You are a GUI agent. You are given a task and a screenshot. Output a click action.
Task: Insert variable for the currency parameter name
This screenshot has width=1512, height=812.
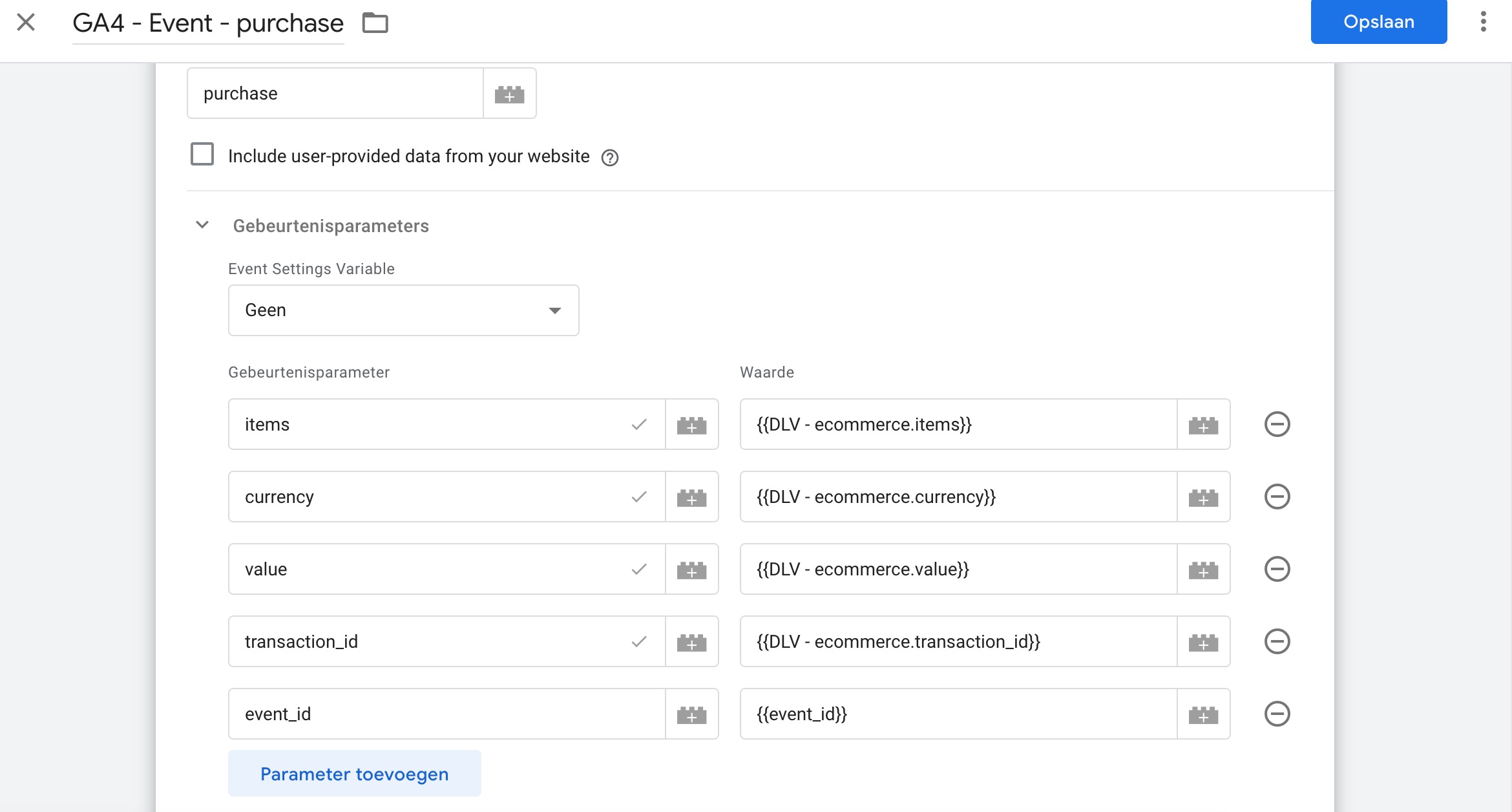pyautogui.click(x=691, y=497)
